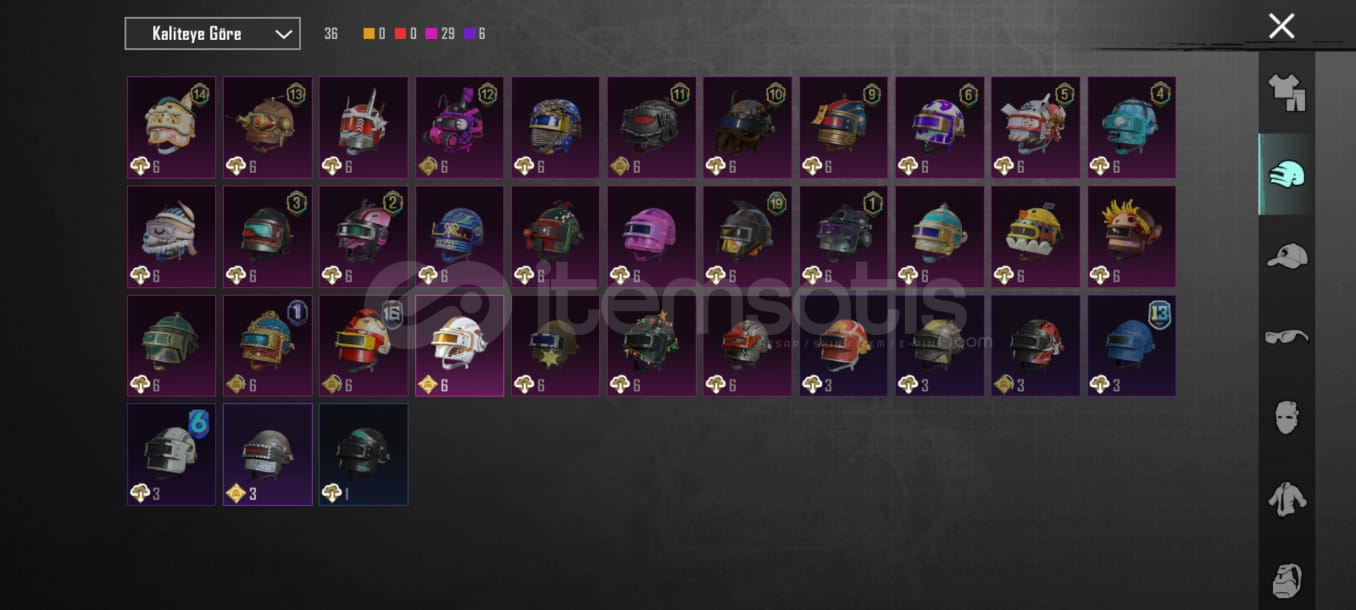Screen dimensions: 1356x610
Task: Select the helmet with badge 14
Action: pyautogui.click(x=171, y=128)
